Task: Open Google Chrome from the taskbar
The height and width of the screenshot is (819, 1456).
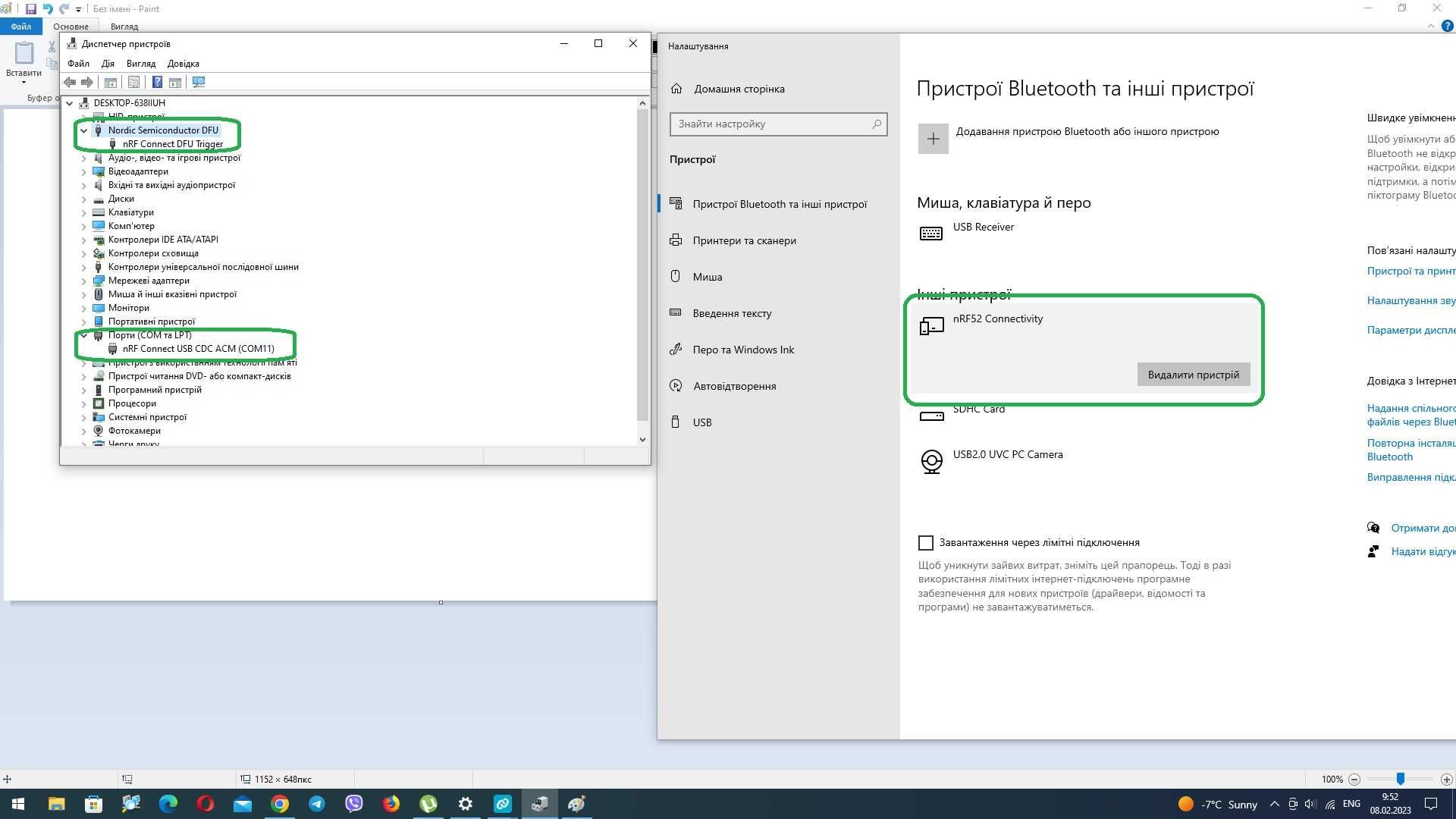Action: 280,804
